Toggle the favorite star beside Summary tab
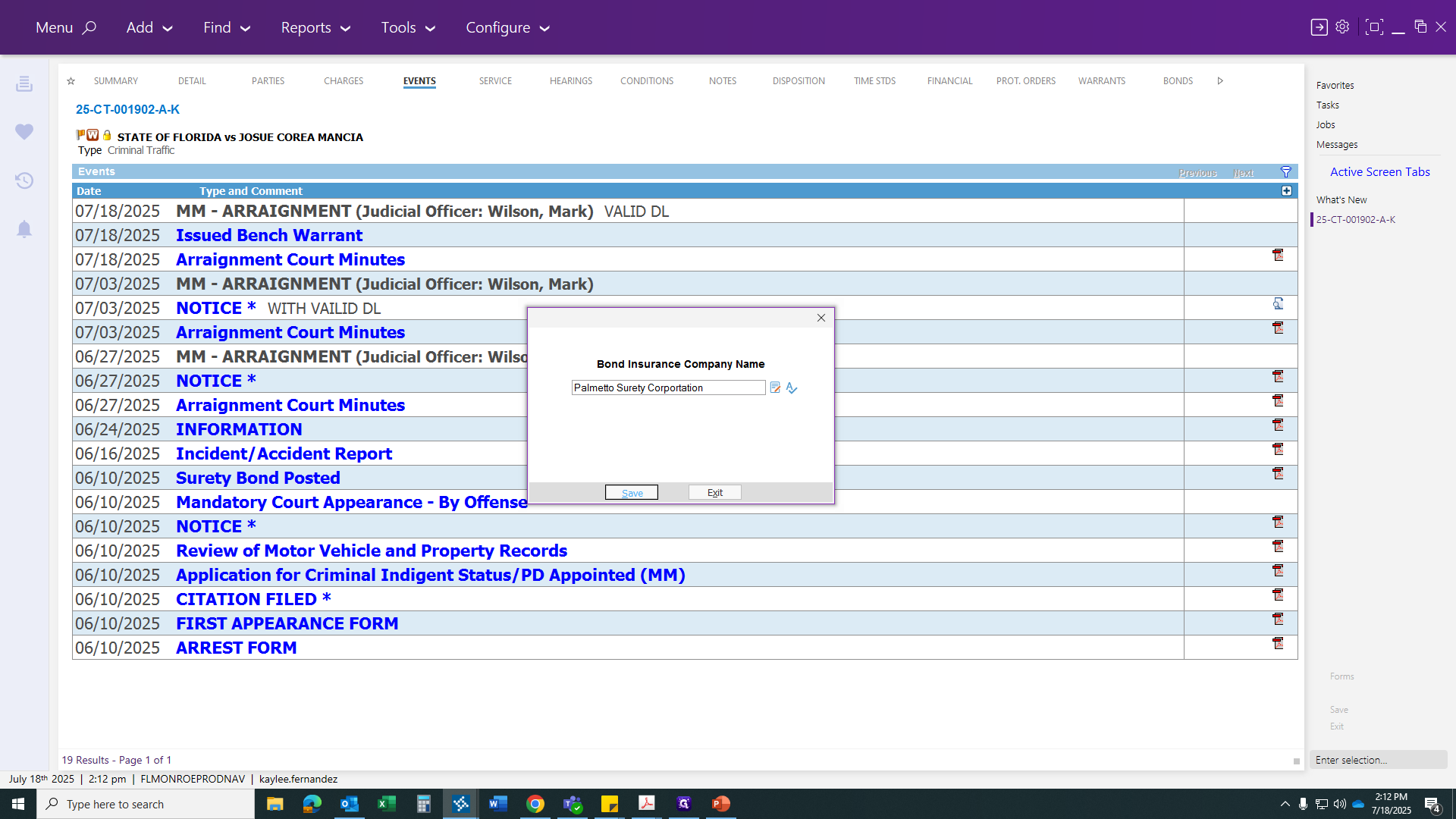 (71, 81)
